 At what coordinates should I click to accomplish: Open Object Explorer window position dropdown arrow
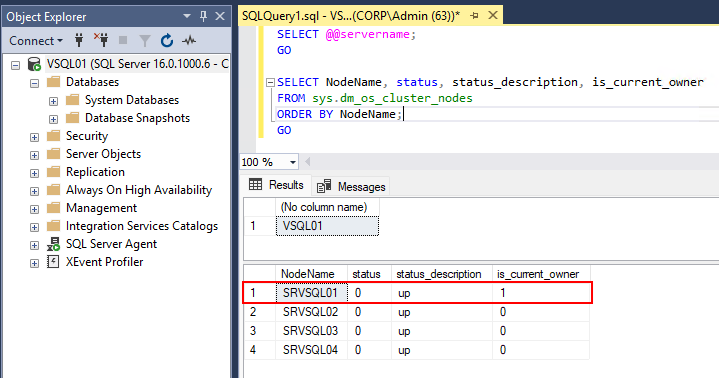click(187, 16)
